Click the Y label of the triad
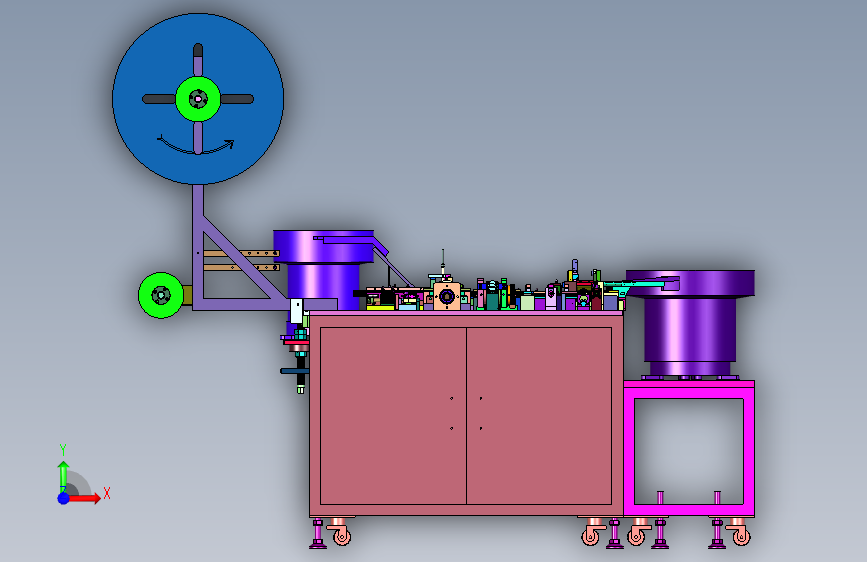 click(63, 450)
